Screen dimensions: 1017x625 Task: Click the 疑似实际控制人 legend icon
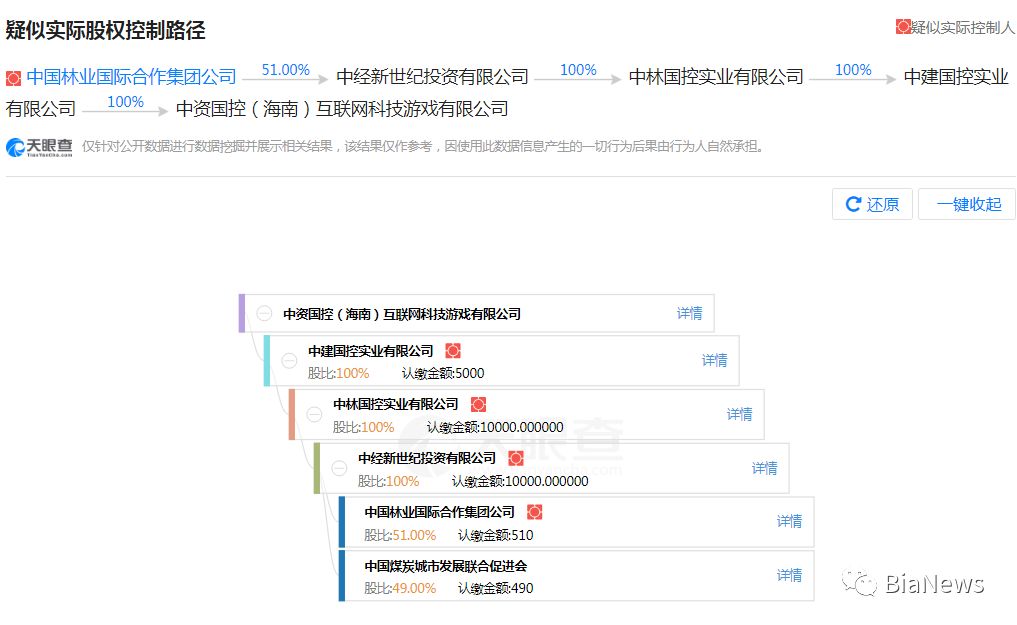point(903,27)
